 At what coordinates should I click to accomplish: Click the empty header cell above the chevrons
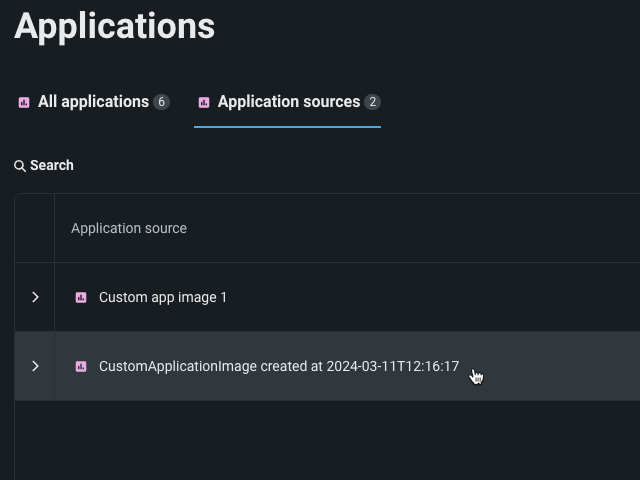(35, 228)
